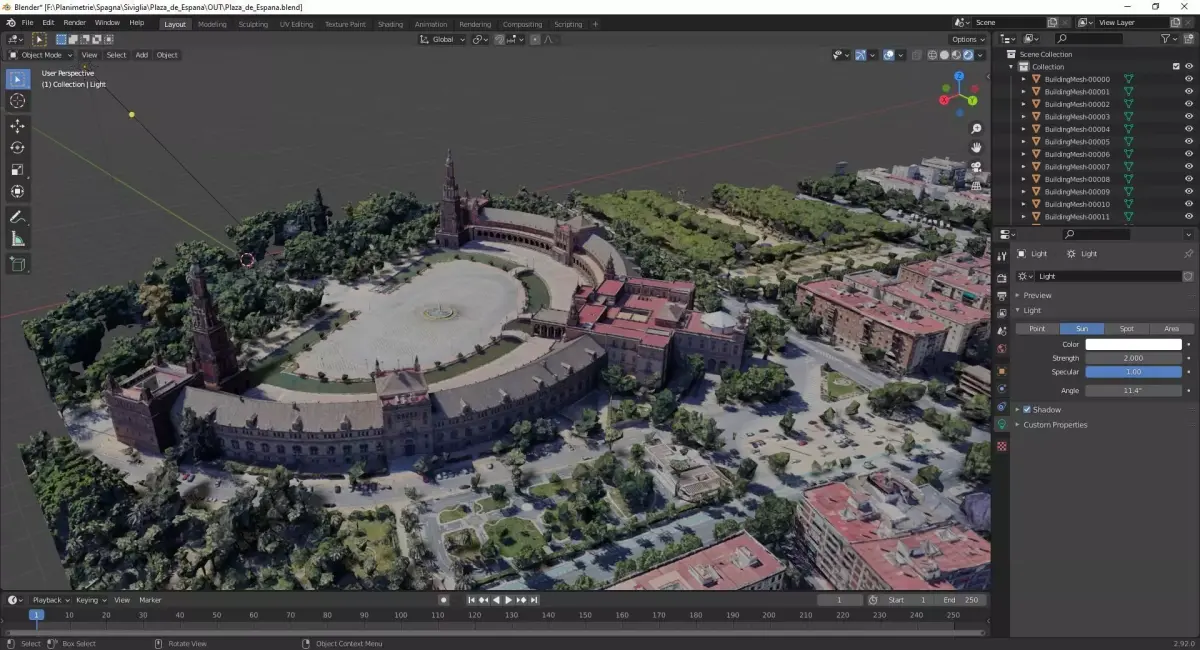This screenshot has height=650, width=1200.
Task: Select the Measure tool
Action: [x=18, y=239]
